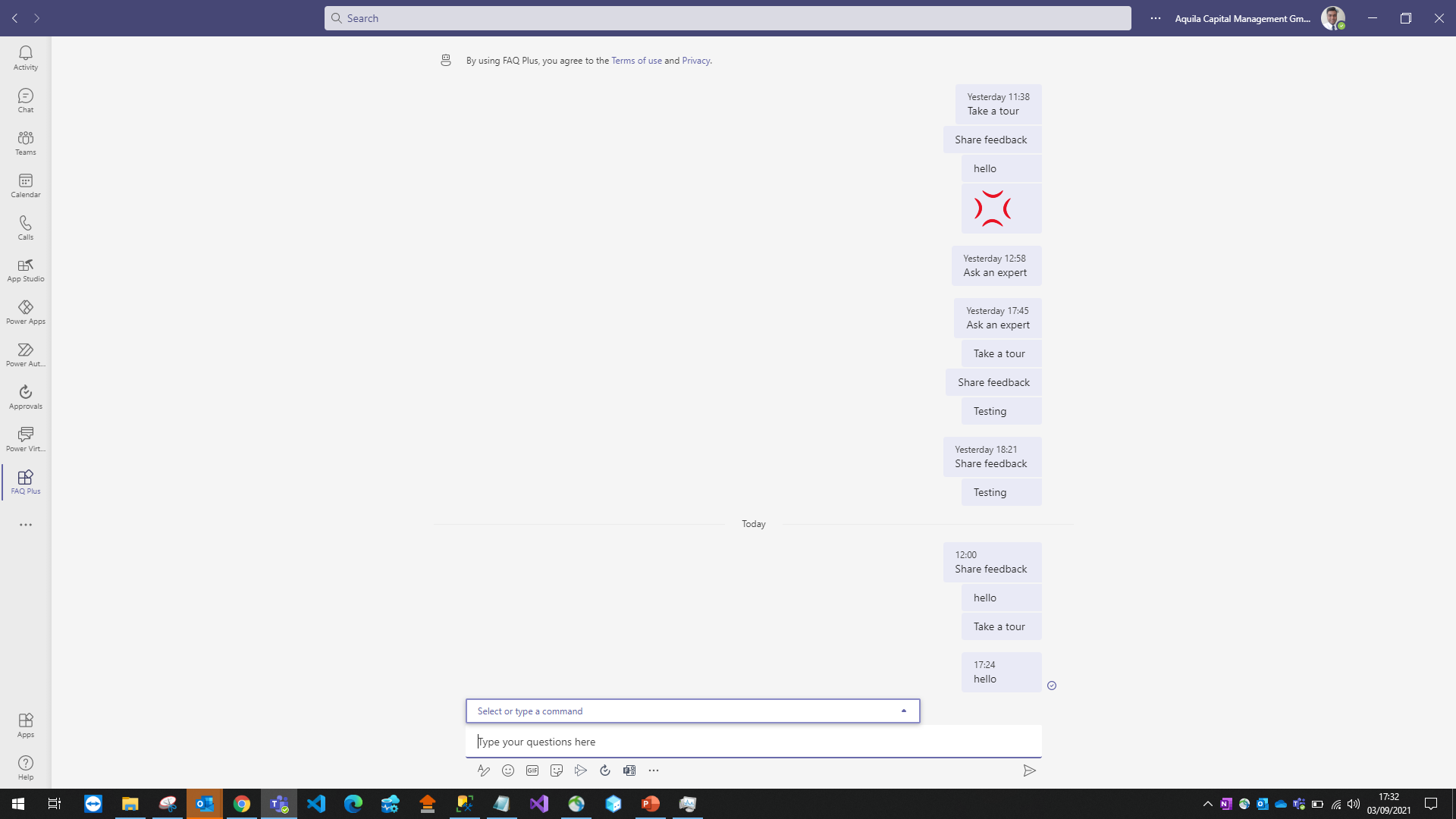
Task: Open App Studio from the sidebar
Action: 25,269
